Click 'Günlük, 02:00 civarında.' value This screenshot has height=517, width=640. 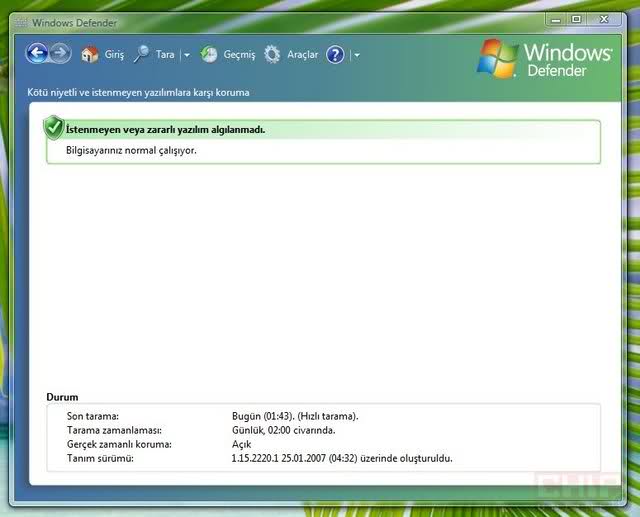pyautogui.click(x=283, y=430)
